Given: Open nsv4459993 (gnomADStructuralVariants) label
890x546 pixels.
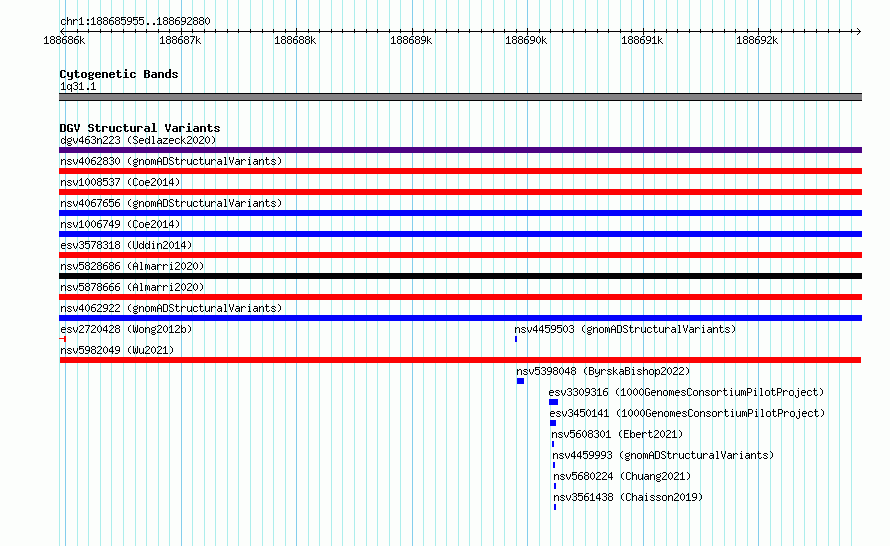Looking at the screenshot, I should [663, 455].
